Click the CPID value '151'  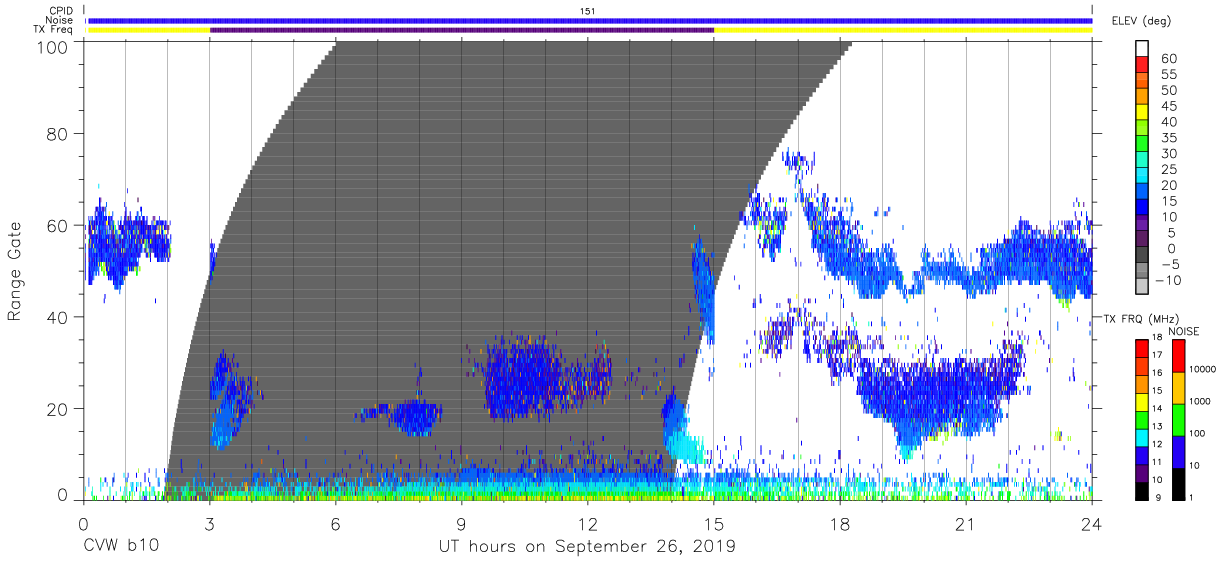click(x=589, y=10)
